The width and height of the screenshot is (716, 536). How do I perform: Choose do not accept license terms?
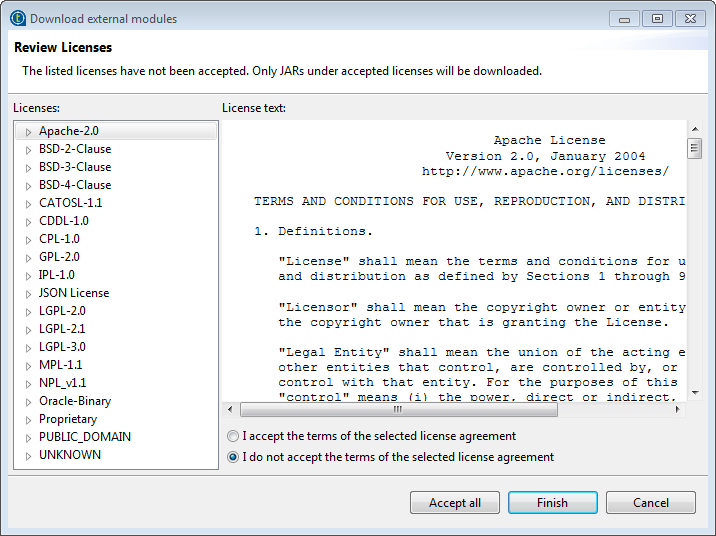click(x=233, y=458)
